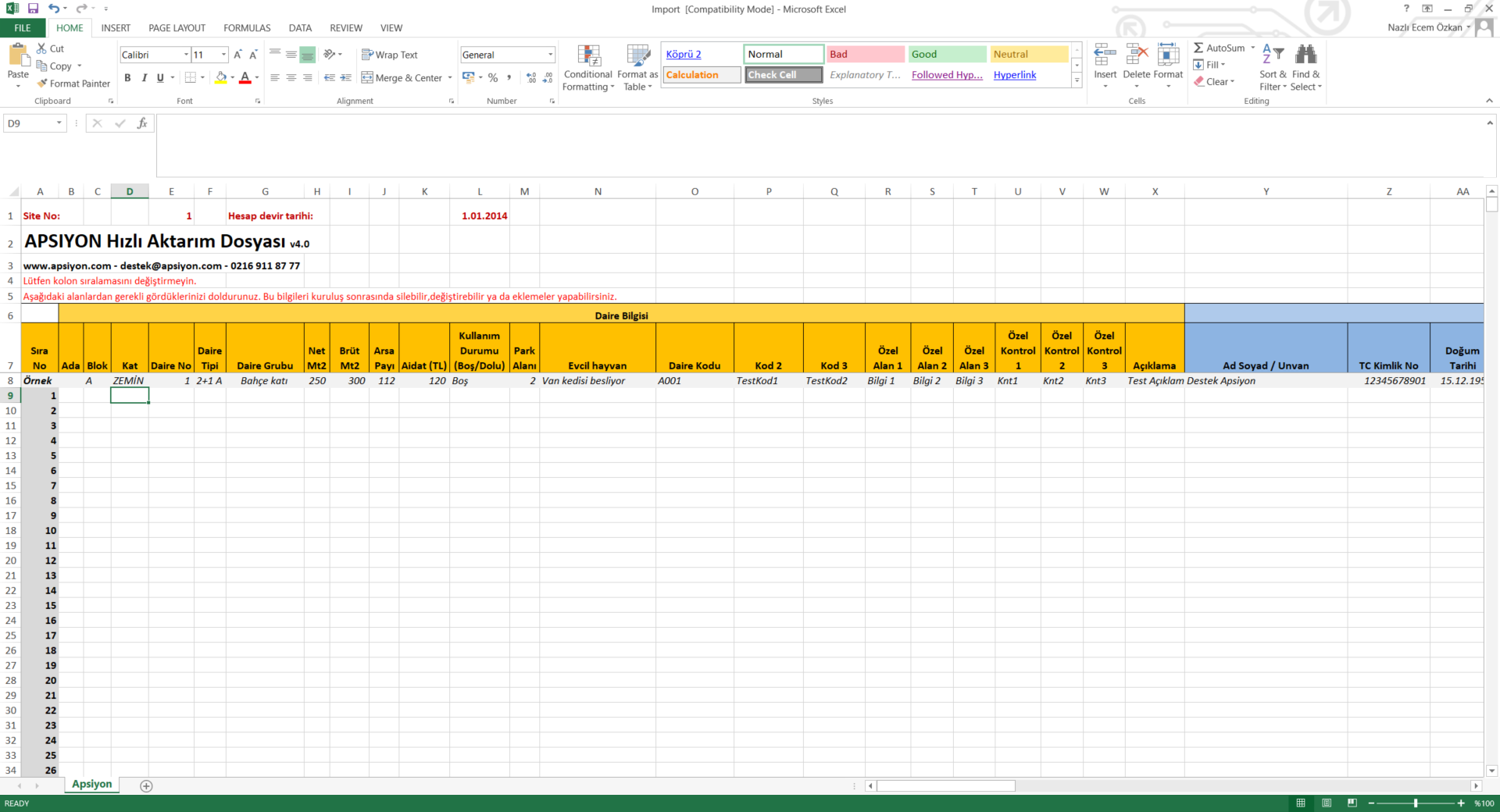The image size is (1500, 812).
Task: Switch to the FORMULAS tab
Action: click(247, 27)
